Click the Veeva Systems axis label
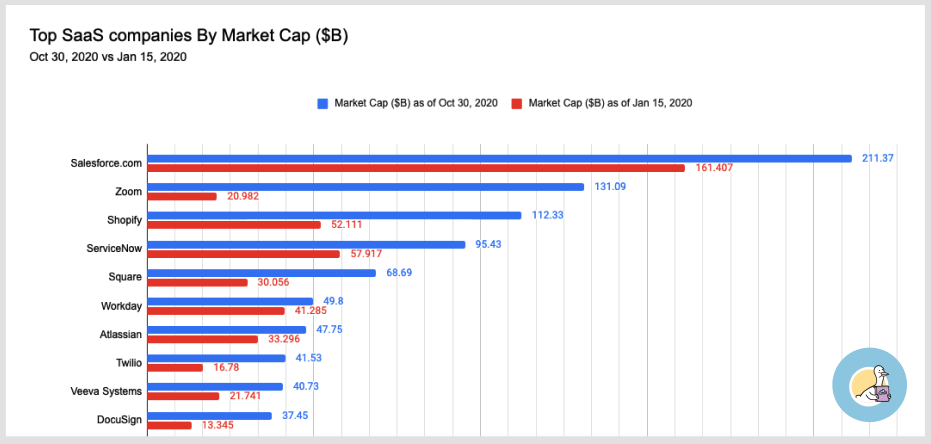The image size is (931, 444). pyautogui.click(x=106, y=391)
